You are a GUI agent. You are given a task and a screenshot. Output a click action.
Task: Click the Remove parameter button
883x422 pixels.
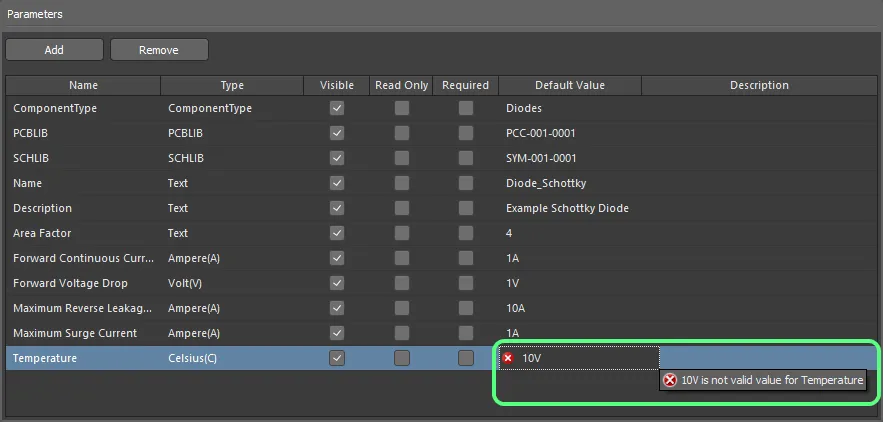(x=159, y=50)
